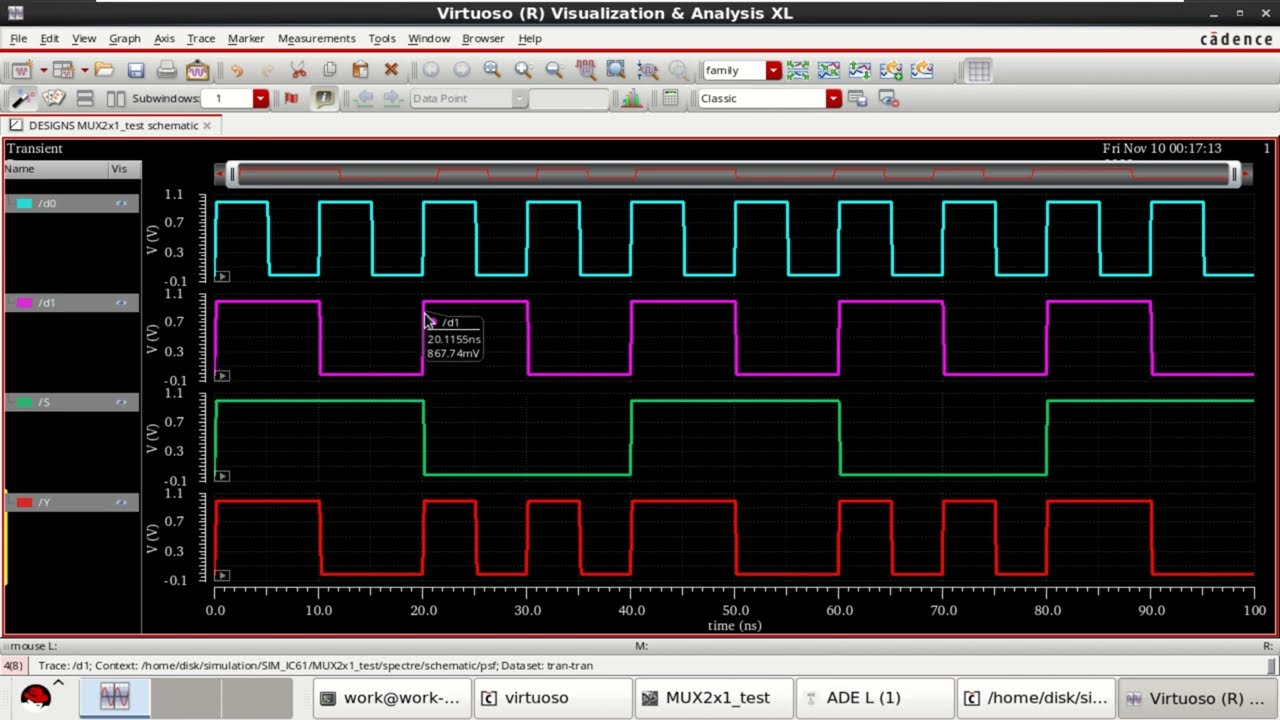Arrange subwindows side by side vertically
The width and height of the screenshot is (1280, 720).
[116, 98]
